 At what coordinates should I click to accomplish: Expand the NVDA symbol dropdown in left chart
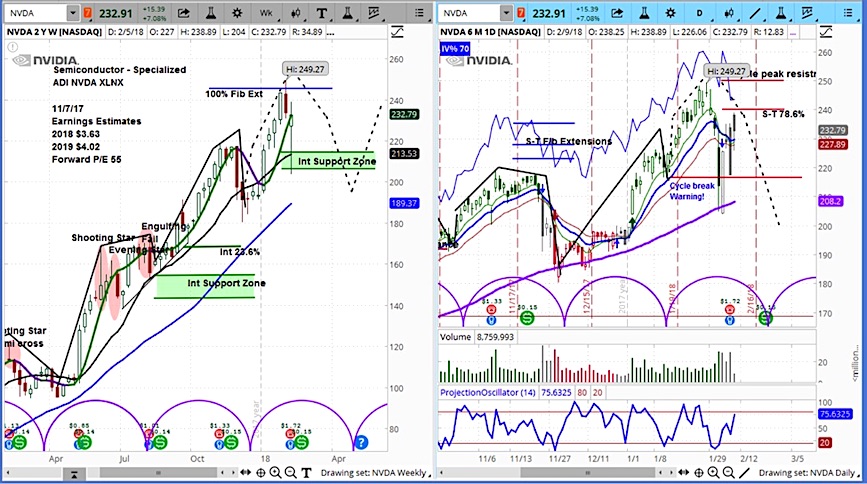[73, 13]
